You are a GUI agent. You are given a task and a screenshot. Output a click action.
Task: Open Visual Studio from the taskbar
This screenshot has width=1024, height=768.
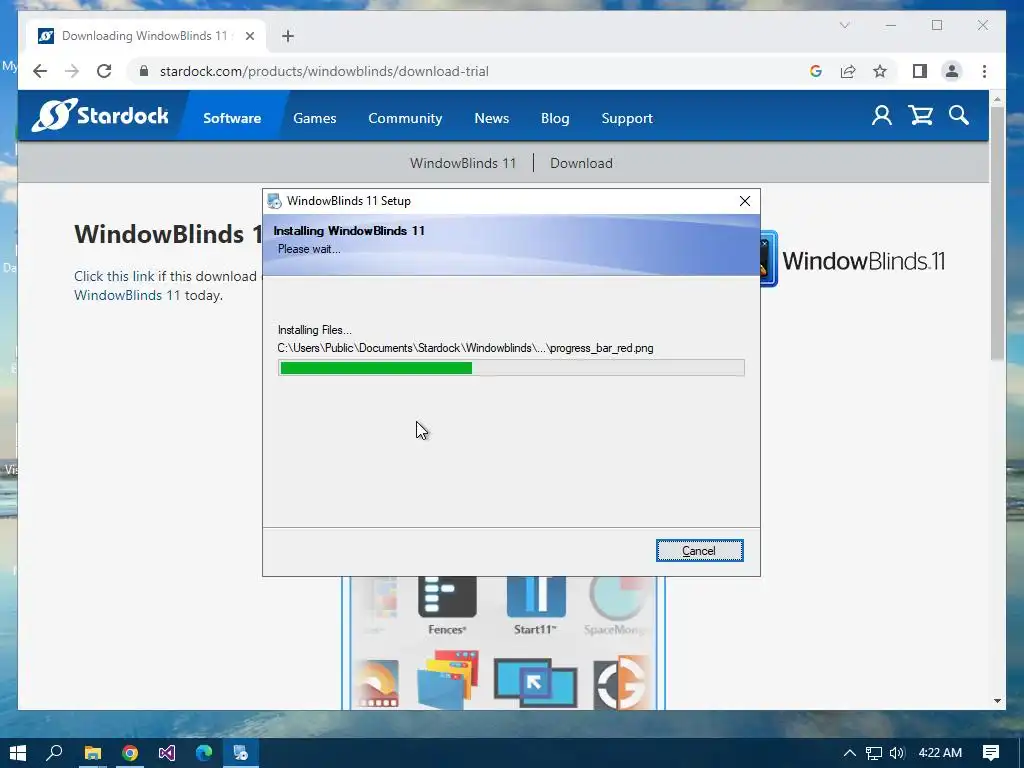167,753
